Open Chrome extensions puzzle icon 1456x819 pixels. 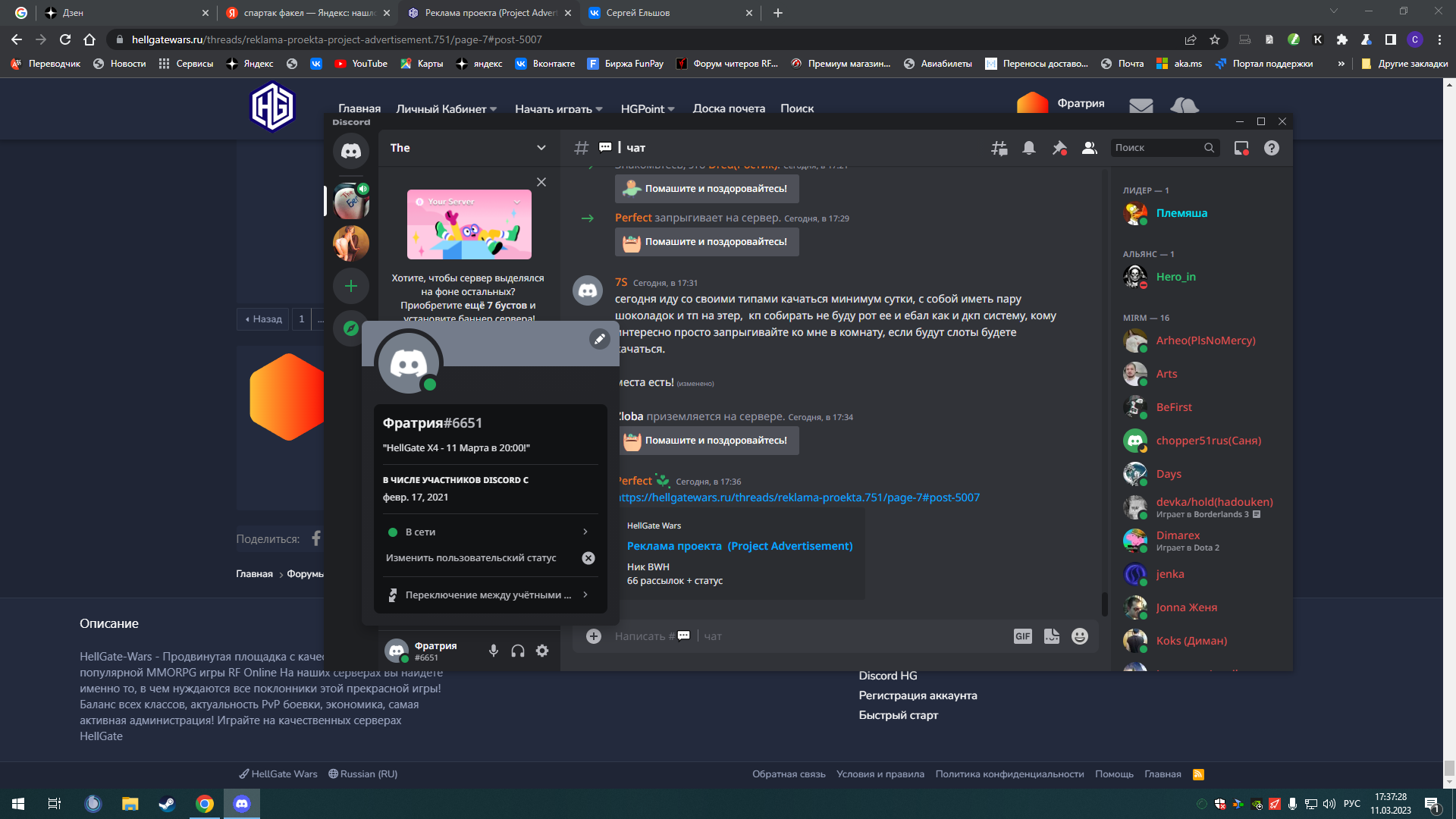(x=1342, y=39)
